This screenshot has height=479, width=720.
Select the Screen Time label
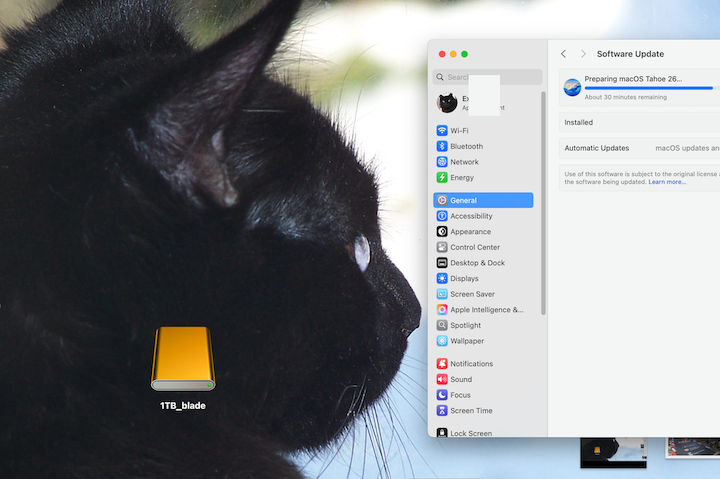point(471,411)
